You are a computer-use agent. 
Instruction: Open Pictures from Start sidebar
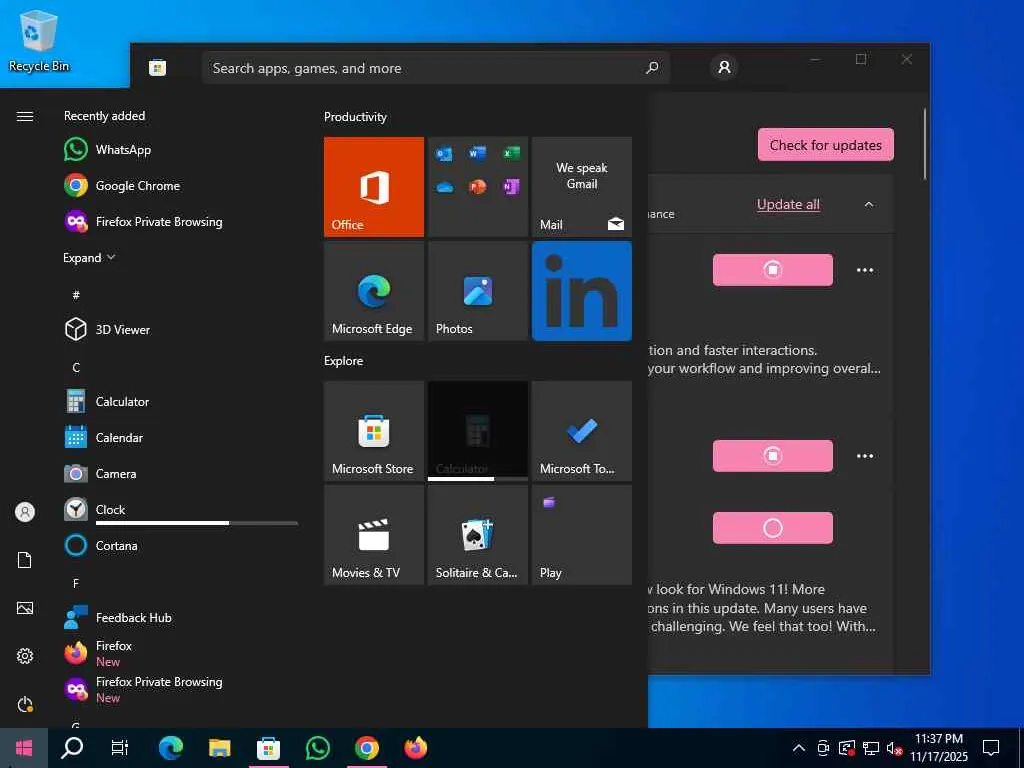click(x=25, y=608)
